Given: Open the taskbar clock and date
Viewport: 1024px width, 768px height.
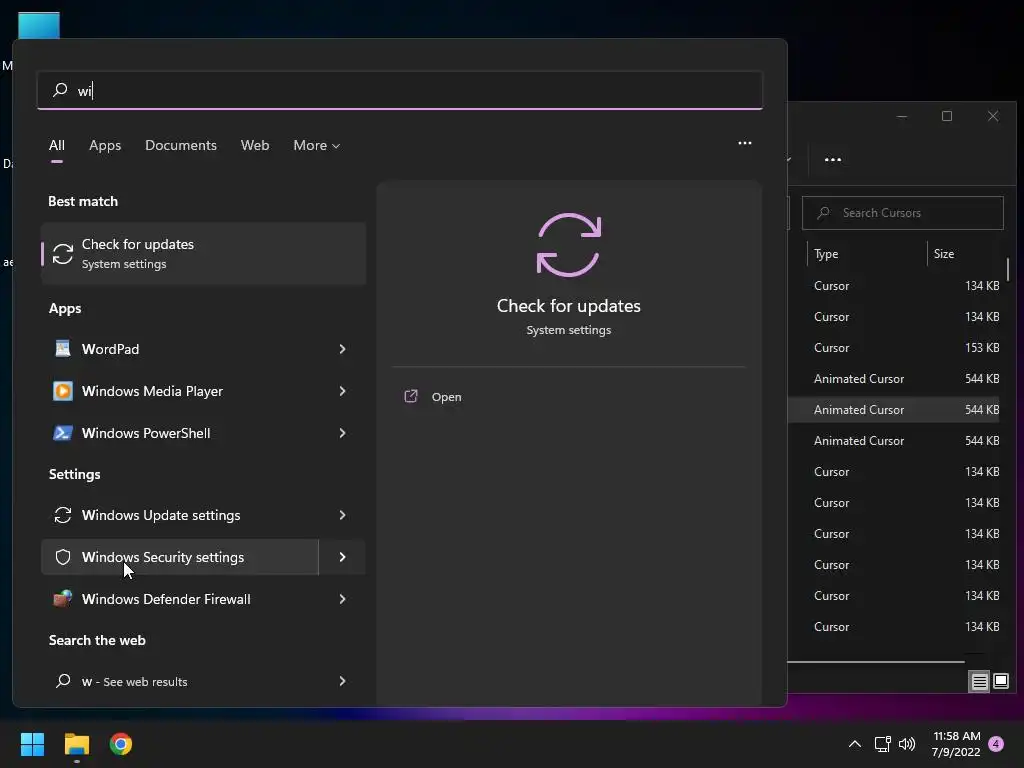Looking at the screenshot, I should pos(956,744).
